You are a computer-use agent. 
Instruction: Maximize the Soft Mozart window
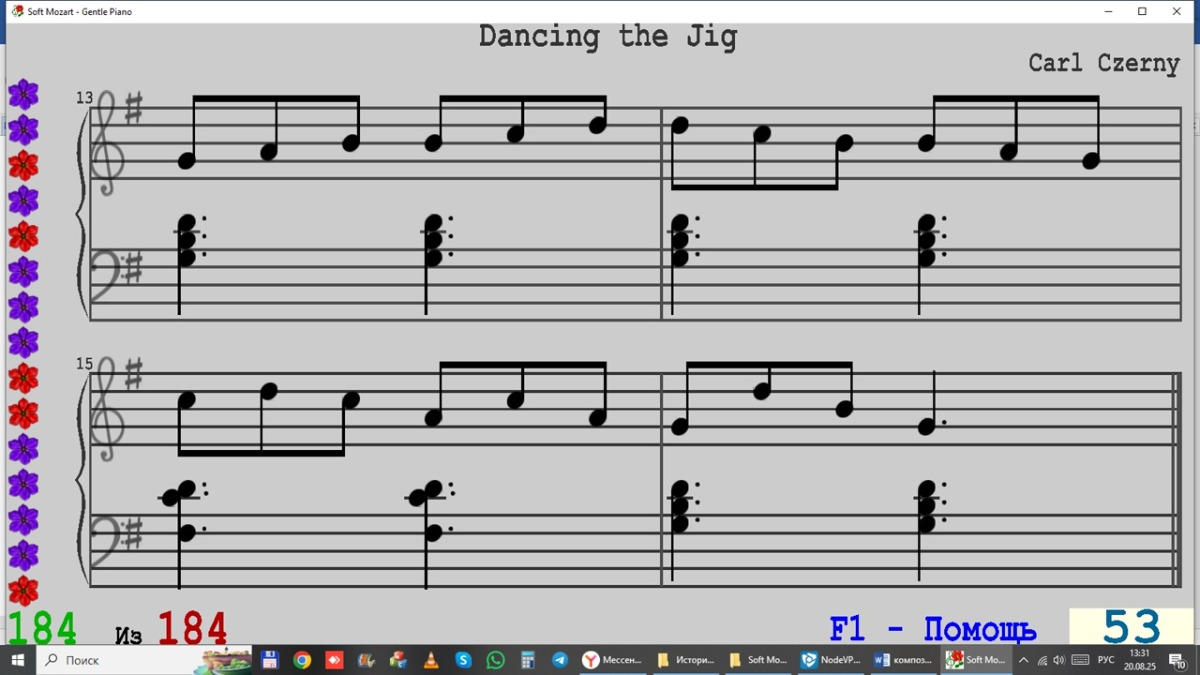[x=1143, y=12]
